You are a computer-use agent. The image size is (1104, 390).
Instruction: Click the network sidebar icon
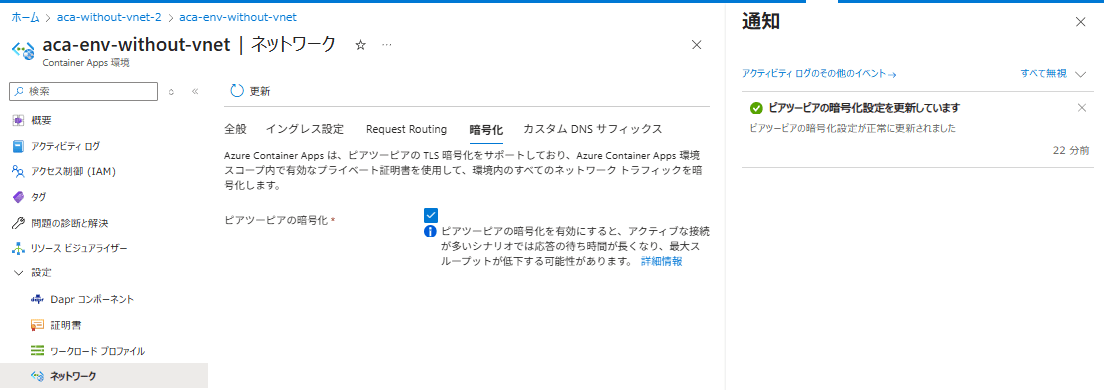point(37,376)
